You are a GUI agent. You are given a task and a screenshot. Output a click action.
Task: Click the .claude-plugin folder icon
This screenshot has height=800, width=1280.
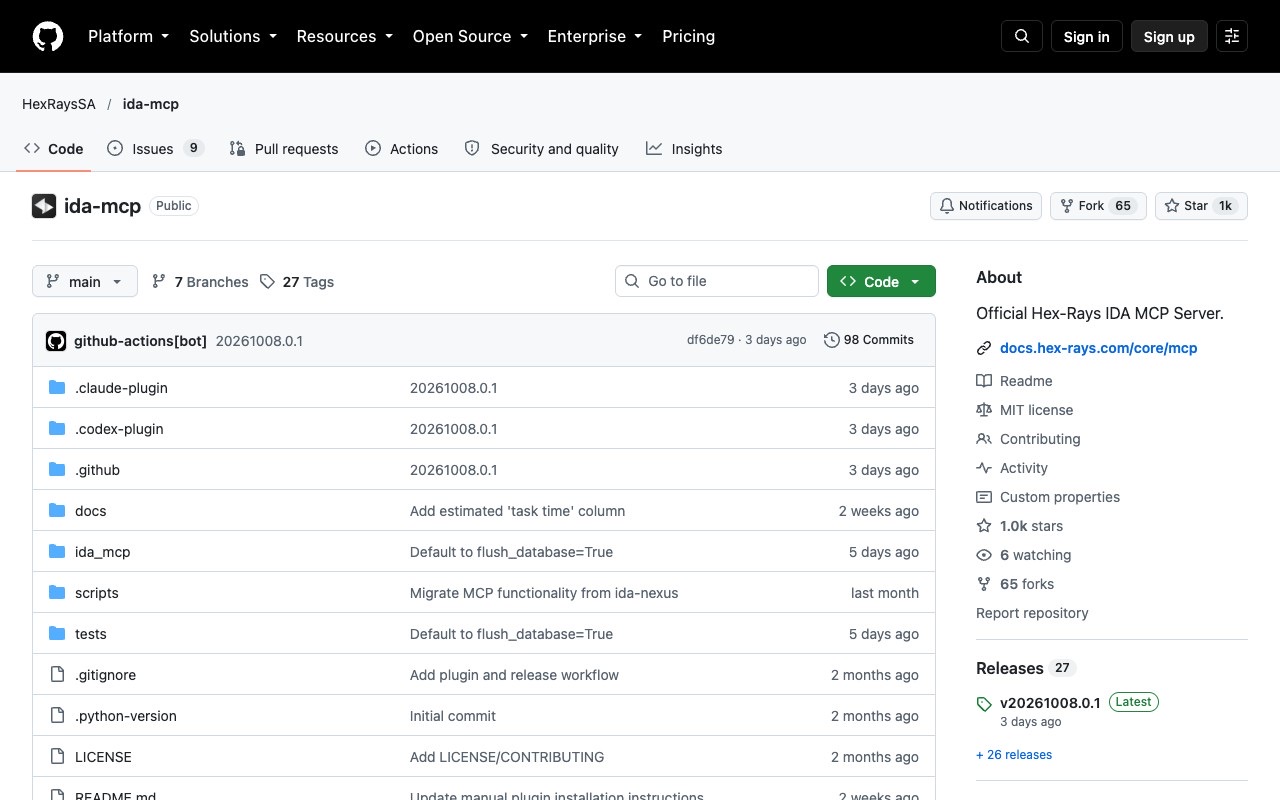[57, 388]
